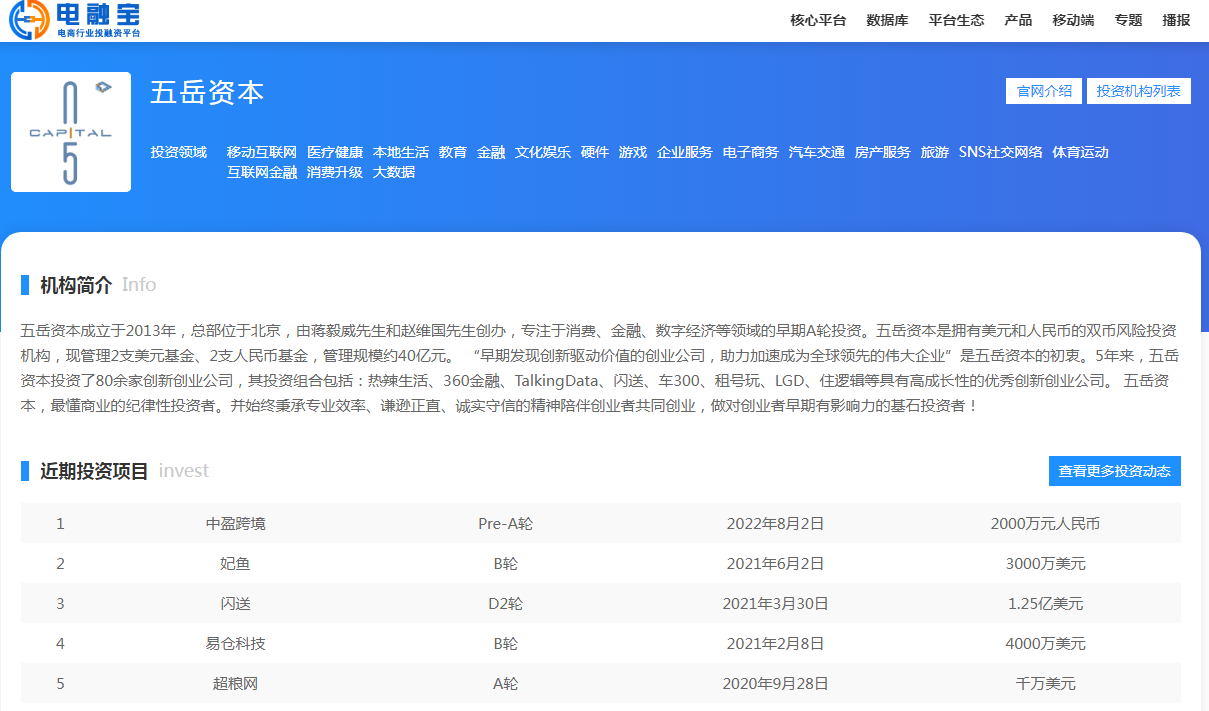Select the 文化娱乐 tag

[x=543, y=152]
